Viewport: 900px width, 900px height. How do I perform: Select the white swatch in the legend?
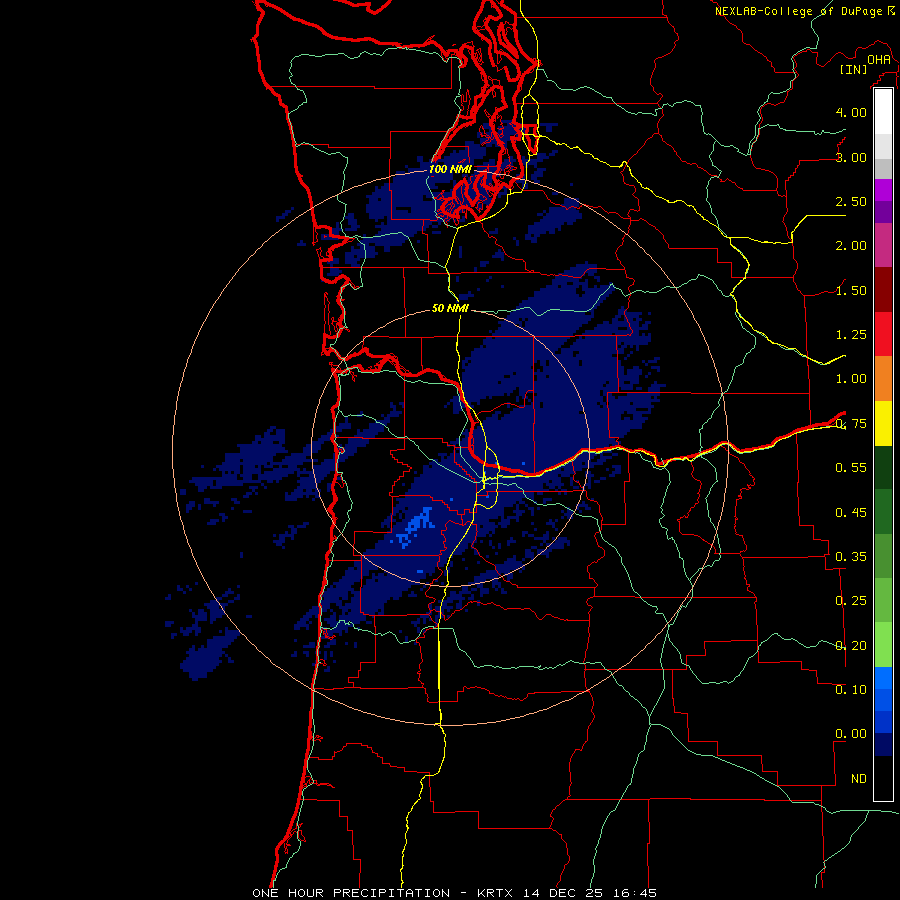[x=883, y=112]
